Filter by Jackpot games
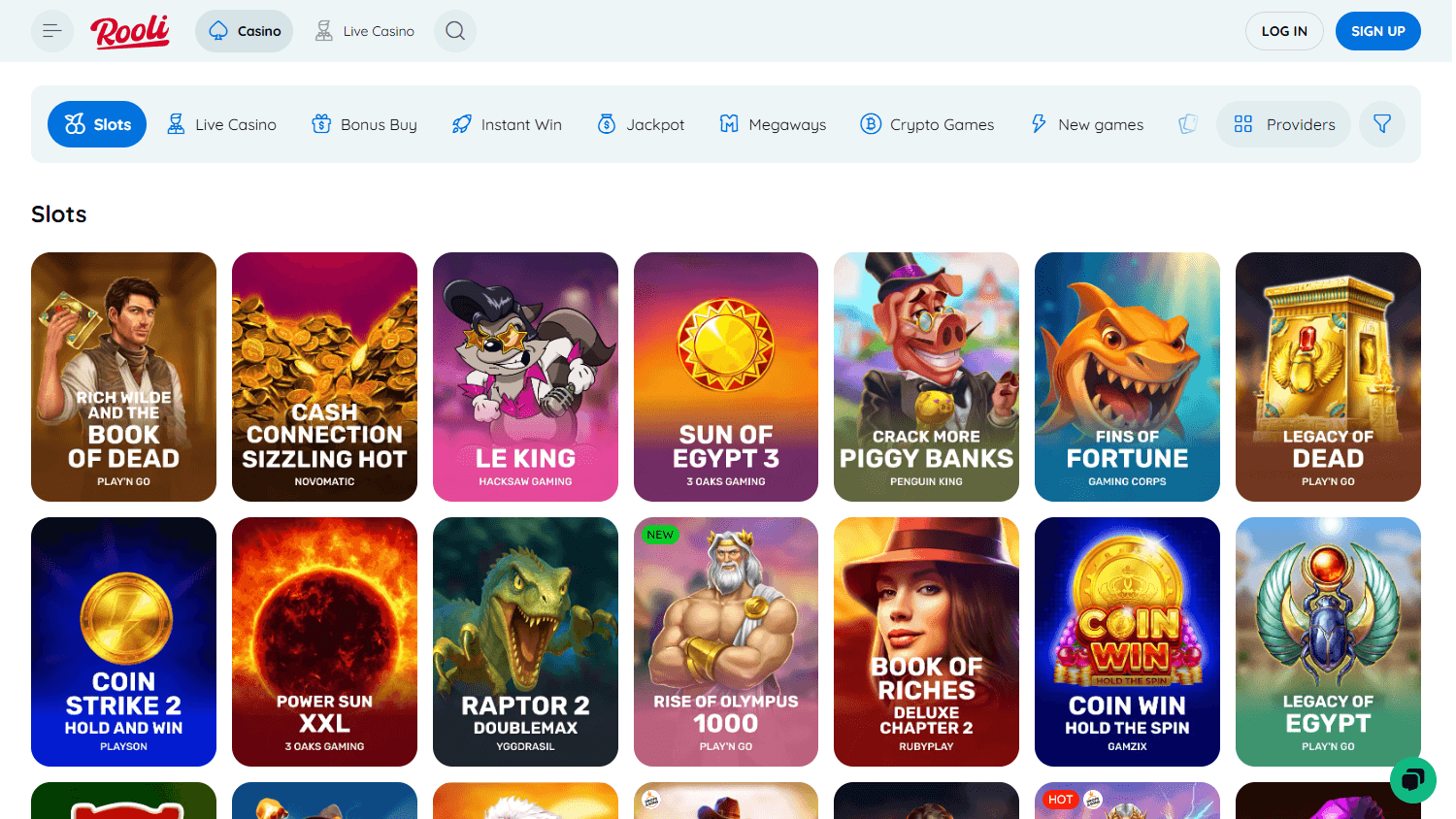 tap(641, 124)
